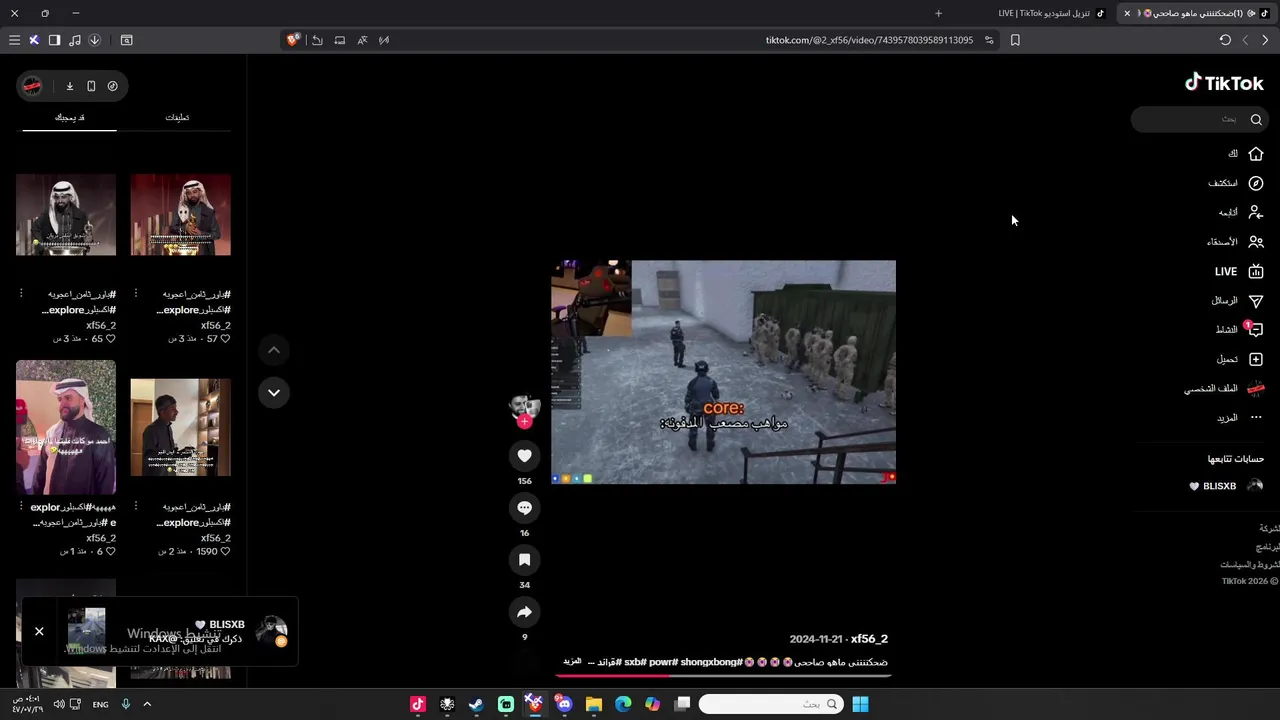Open the suggested video with 1590 likes
This screenshot has width=1280, height=720.
tap(180, 427)
